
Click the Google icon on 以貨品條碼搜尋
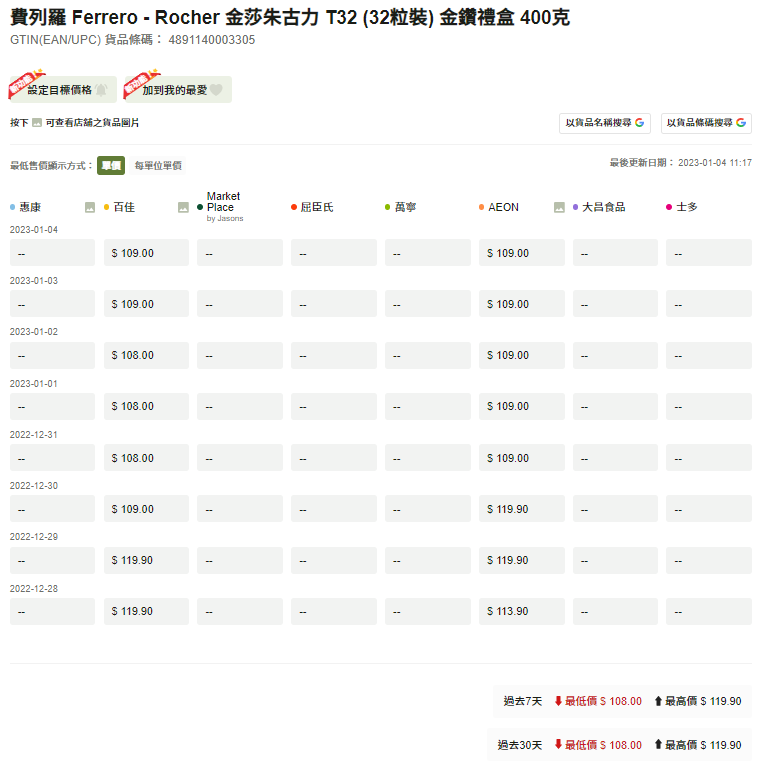pyautogui.click(x=741, y=122)
